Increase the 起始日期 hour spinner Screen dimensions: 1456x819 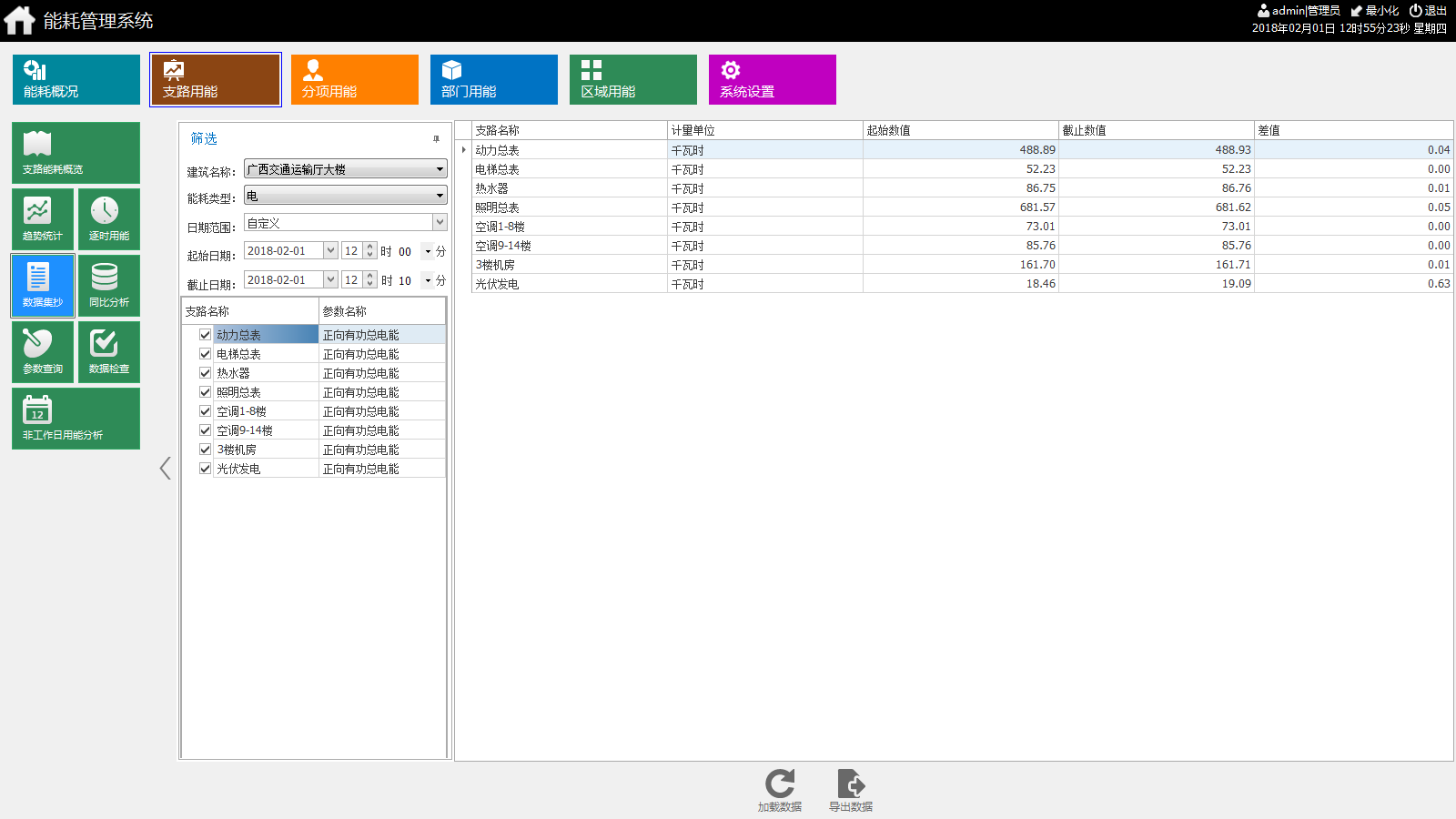pos(369,247)
